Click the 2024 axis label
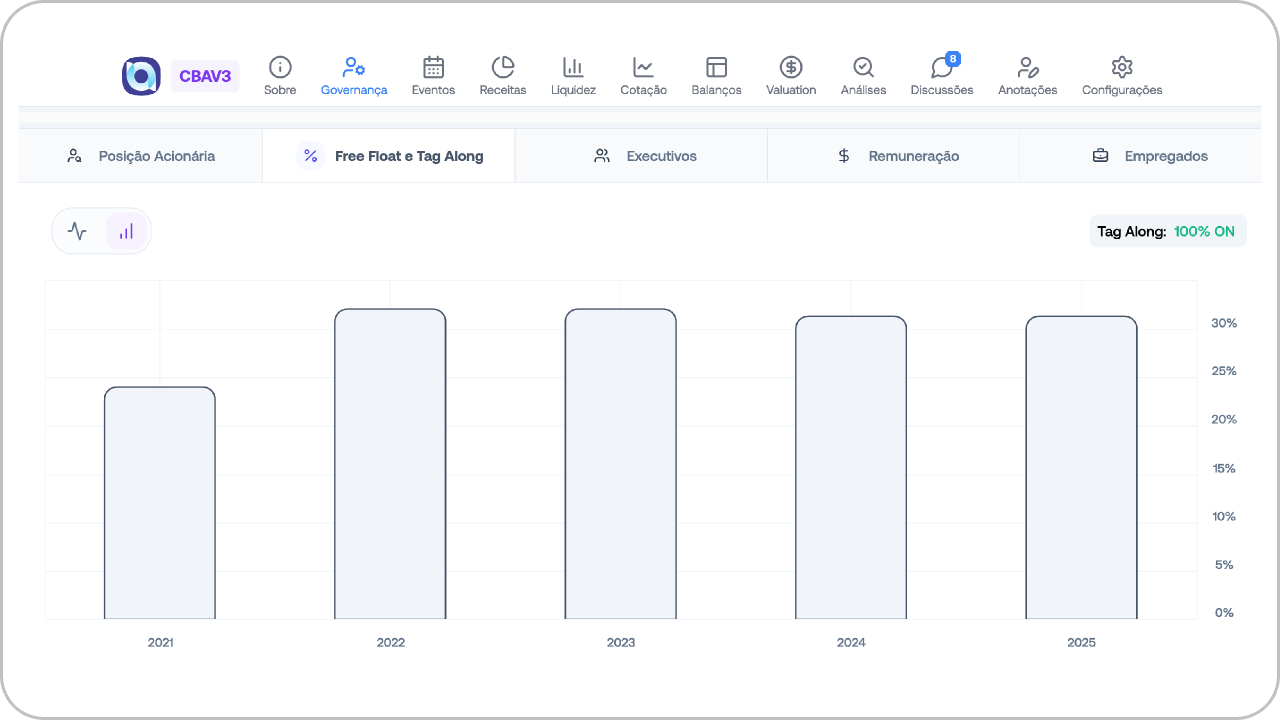This screenshot has width=1280, height=720. [851, 642]
